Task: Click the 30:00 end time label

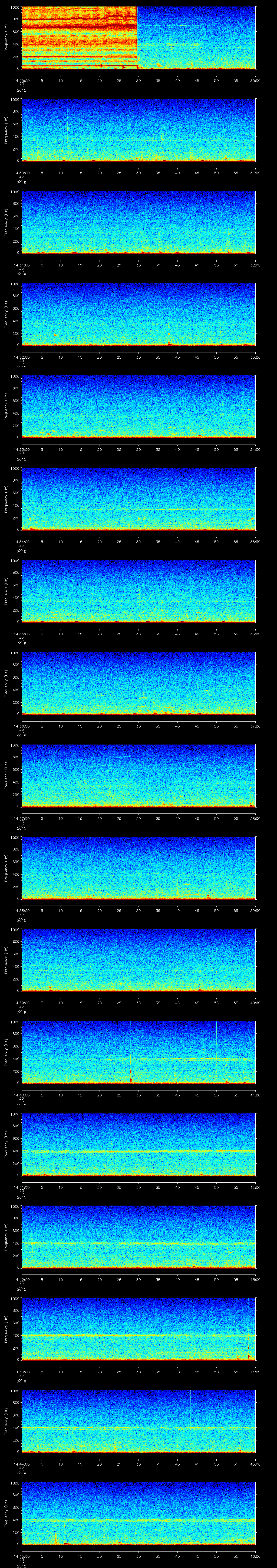Action: pyautogui.click(x=255, y=80)
